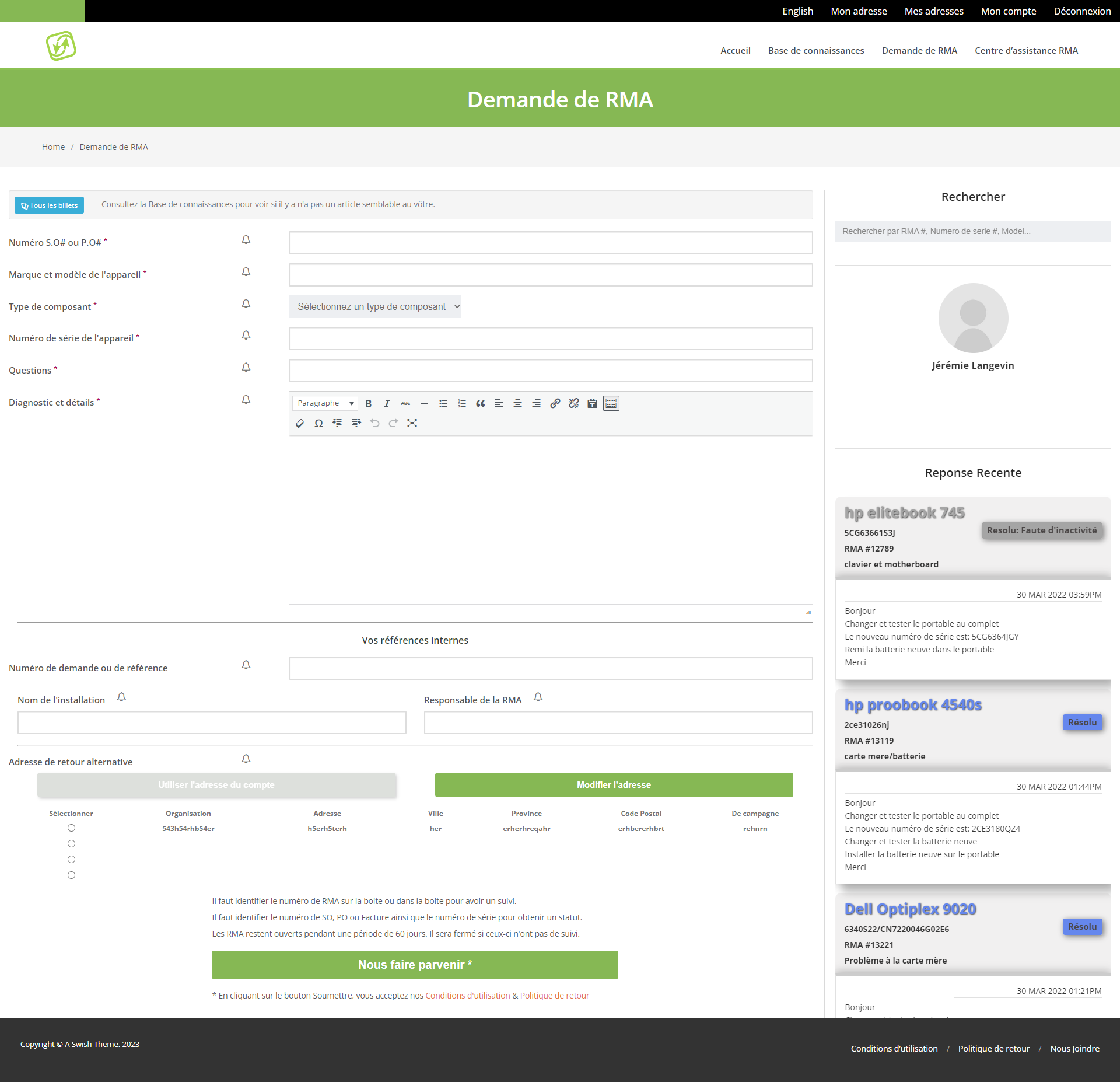Open Accueil in the main menu
The height and width of the screenshot is (1082, 1120).
click(x=735, y=51)
